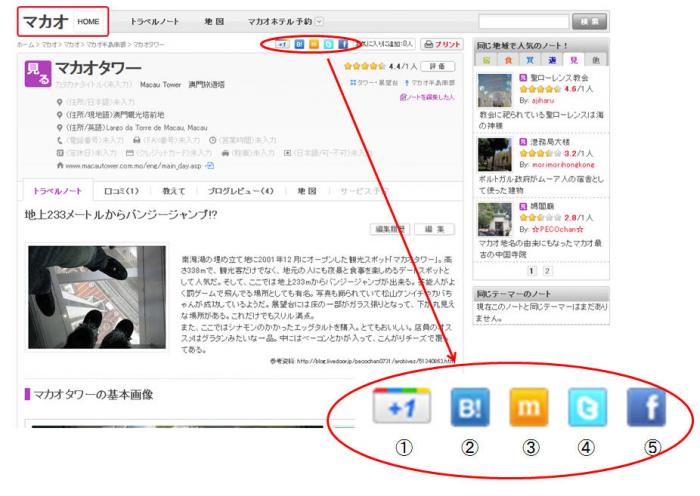
Task: Focus the search input field at top
Action: click(524, 21)
